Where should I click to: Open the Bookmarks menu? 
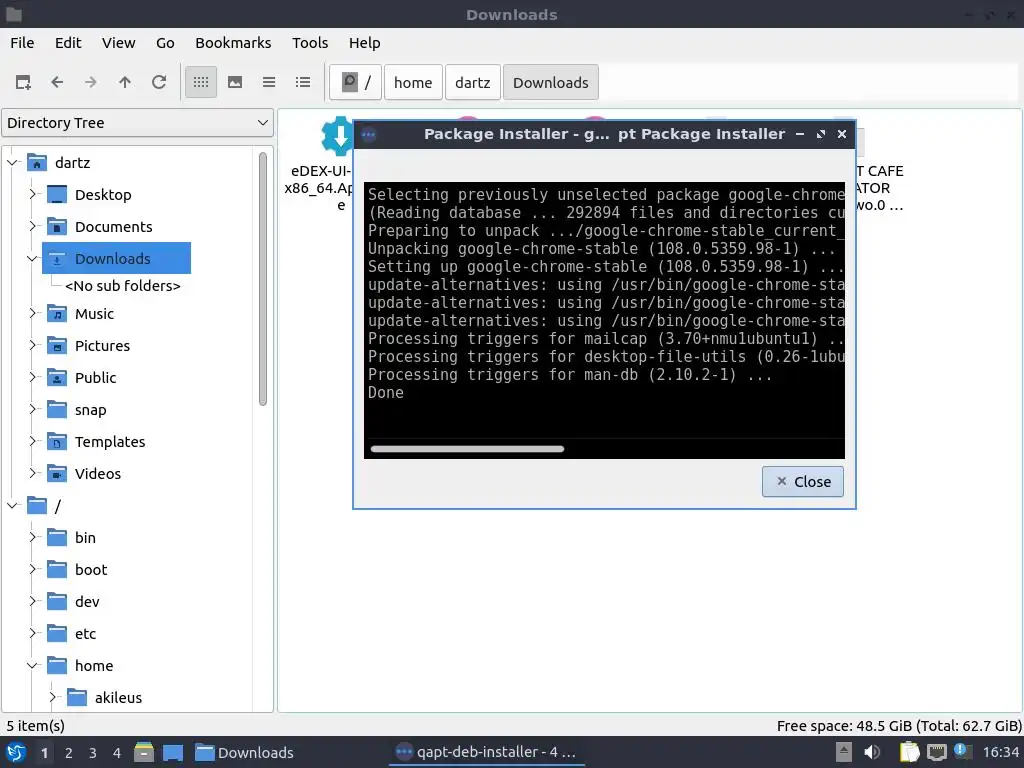233,43
